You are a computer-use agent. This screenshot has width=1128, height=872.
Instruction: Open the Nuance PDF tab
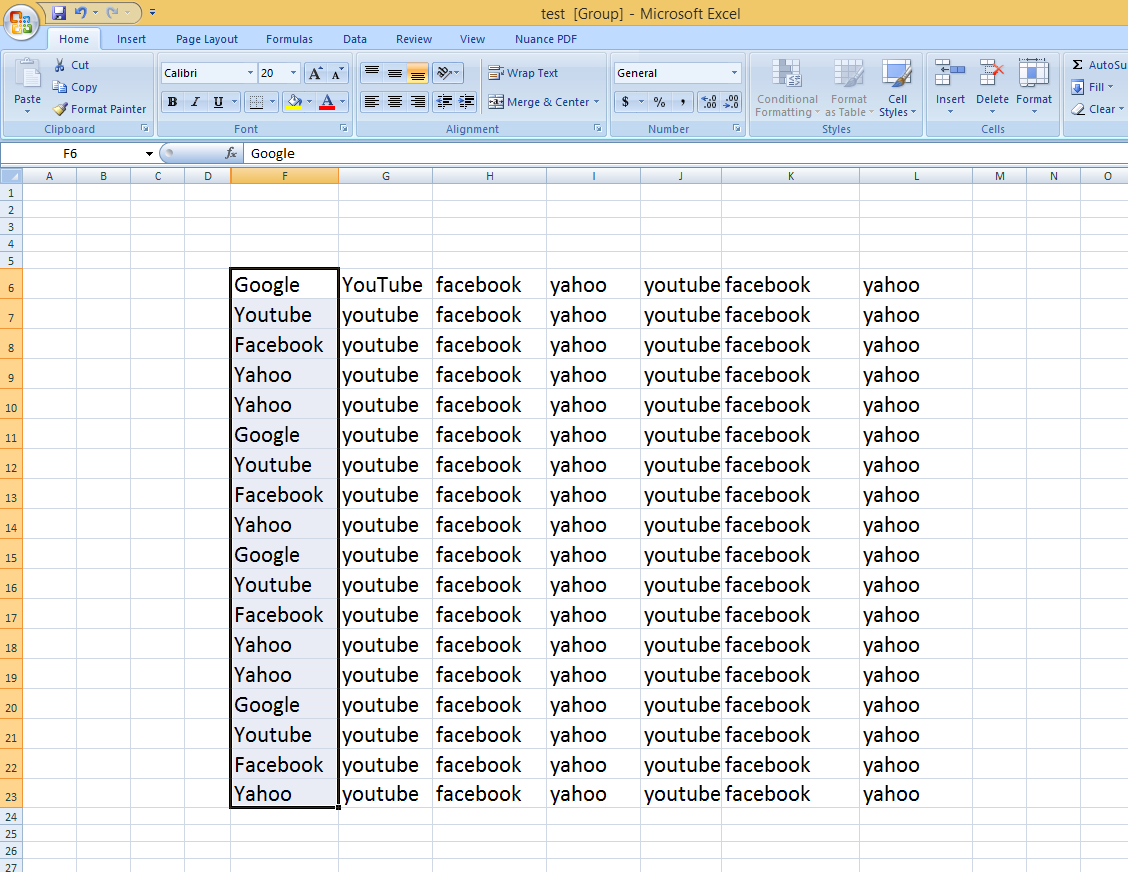coord(545,39)
